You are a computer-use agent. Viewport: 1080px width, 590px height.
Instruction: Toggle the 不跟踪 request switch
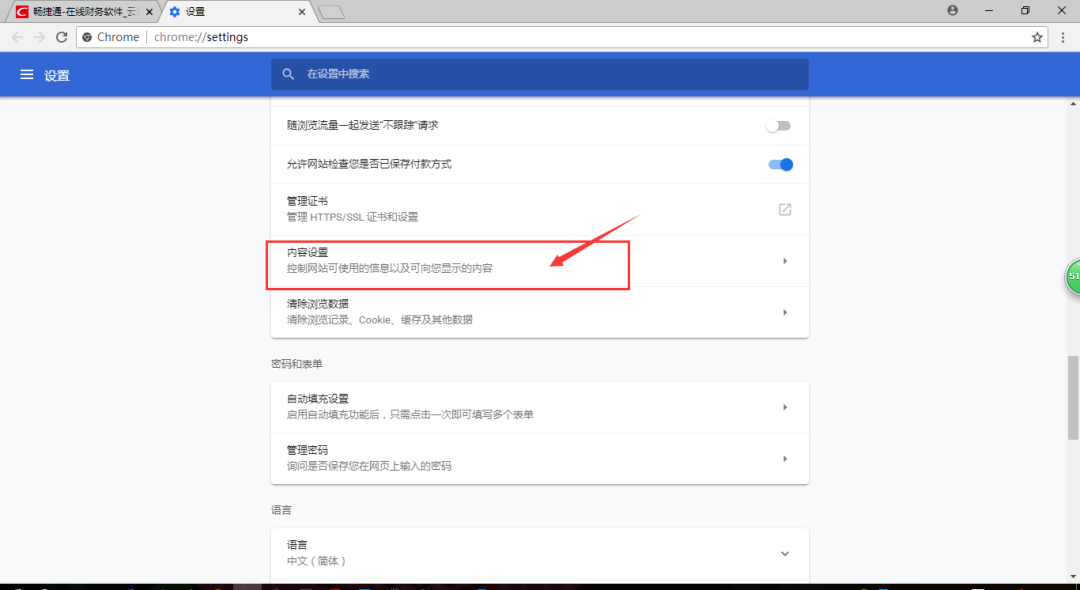pyautogui.click(x=779, y=126)
